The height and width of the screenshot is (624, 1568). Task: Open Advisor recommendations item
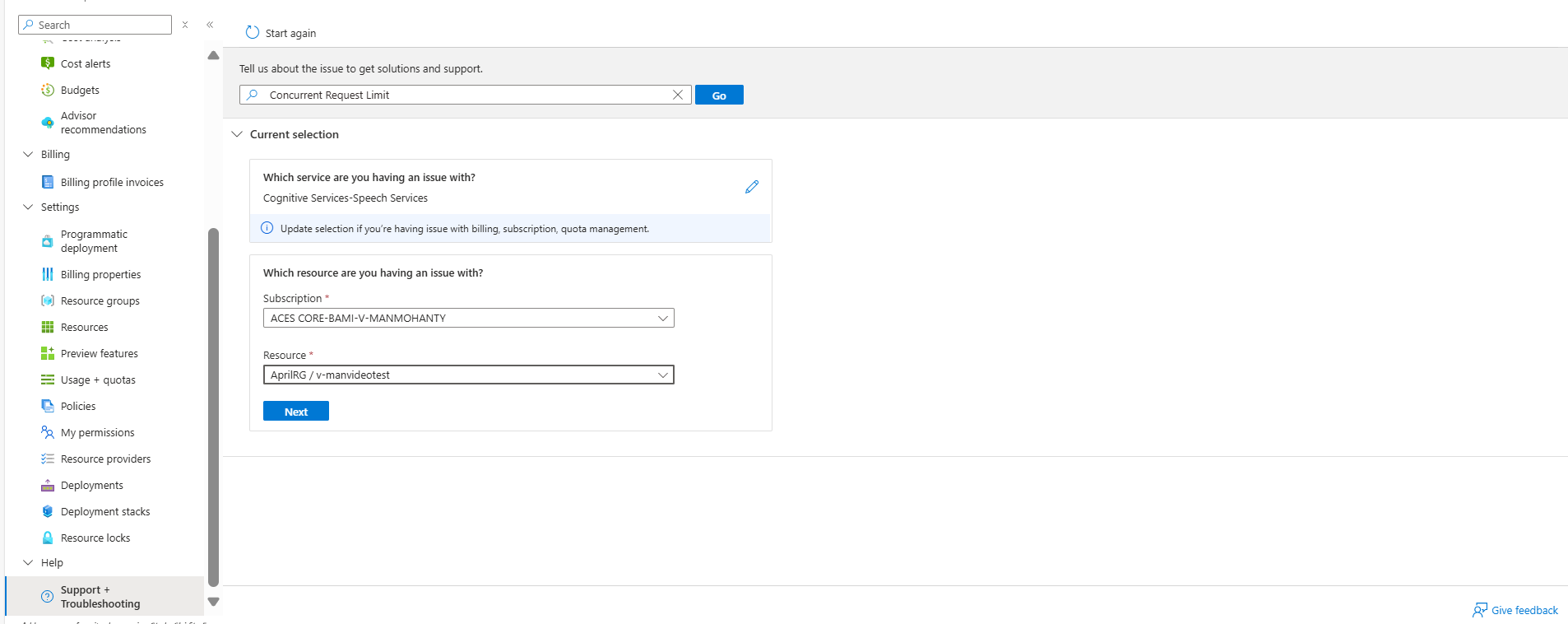pyautogui.click(x=104, y=123)
